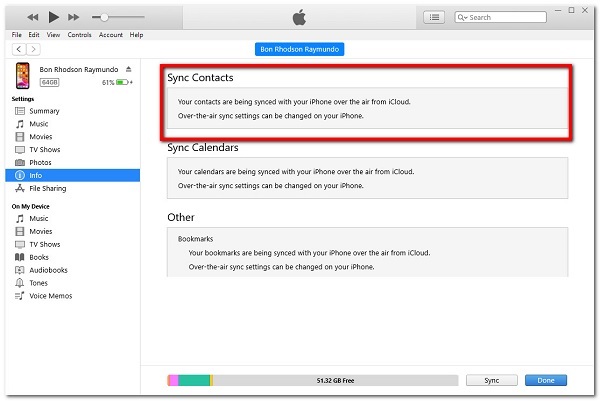Click the 51.32 GB Free storage label
Image resolution: width=600 pixels, height=401 pixels.
click(335, 381)
